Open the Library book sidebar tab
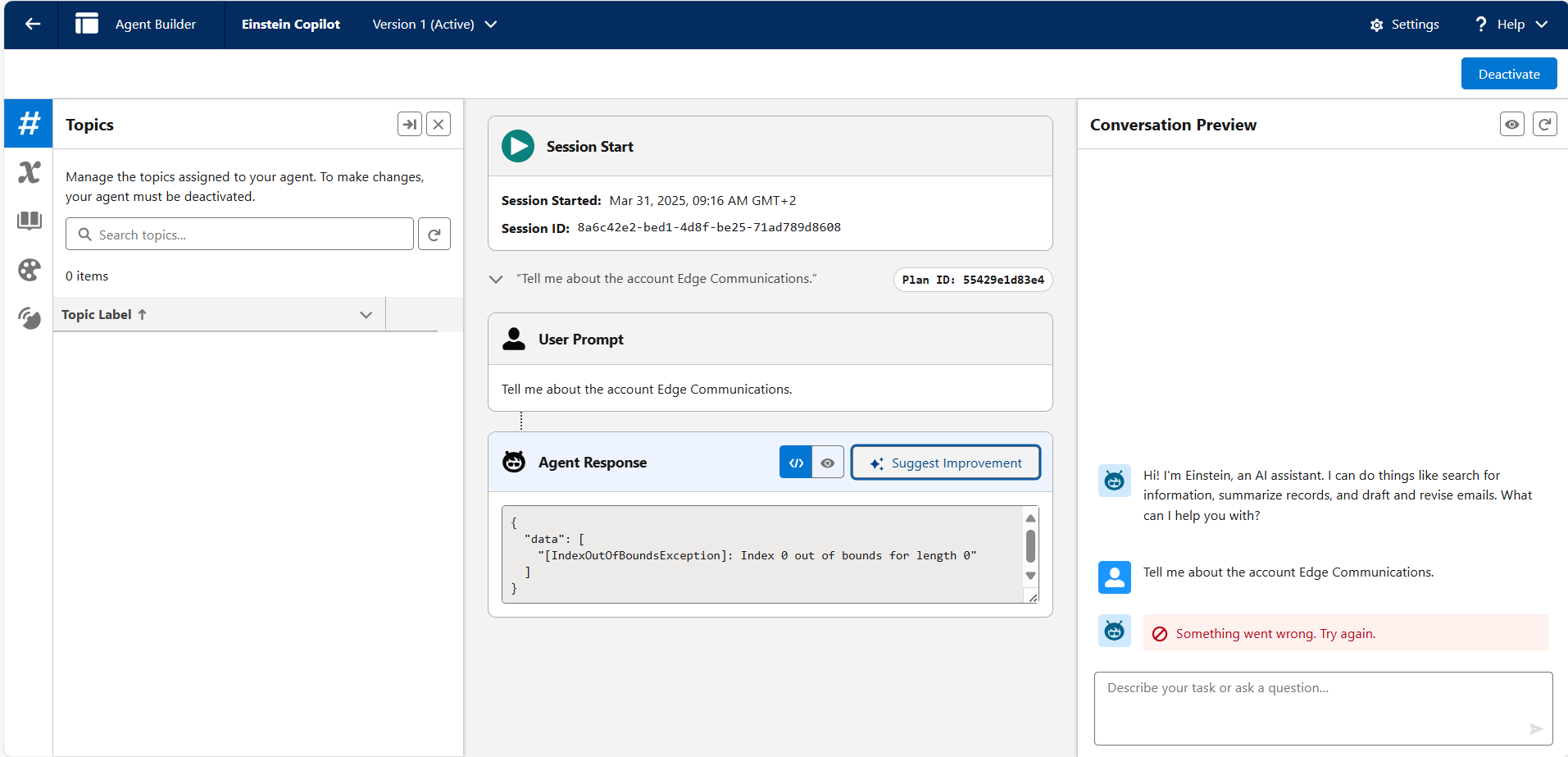Image resolution: width=1568 pixels, height=757 pixels. point(29,221)
